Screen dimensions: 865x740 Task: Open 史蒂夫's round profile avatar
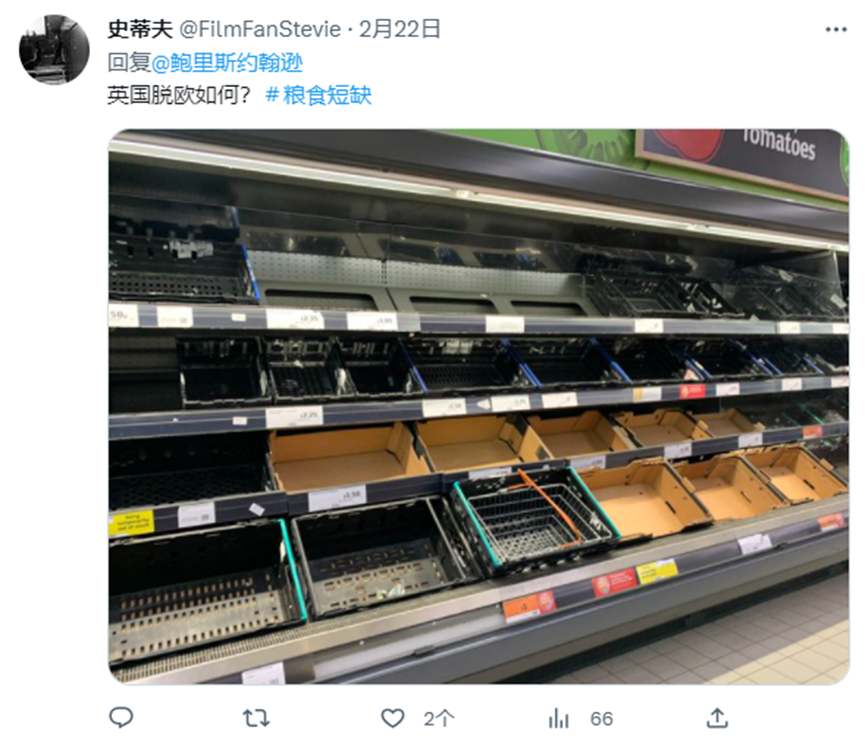(x=54, y=50)
